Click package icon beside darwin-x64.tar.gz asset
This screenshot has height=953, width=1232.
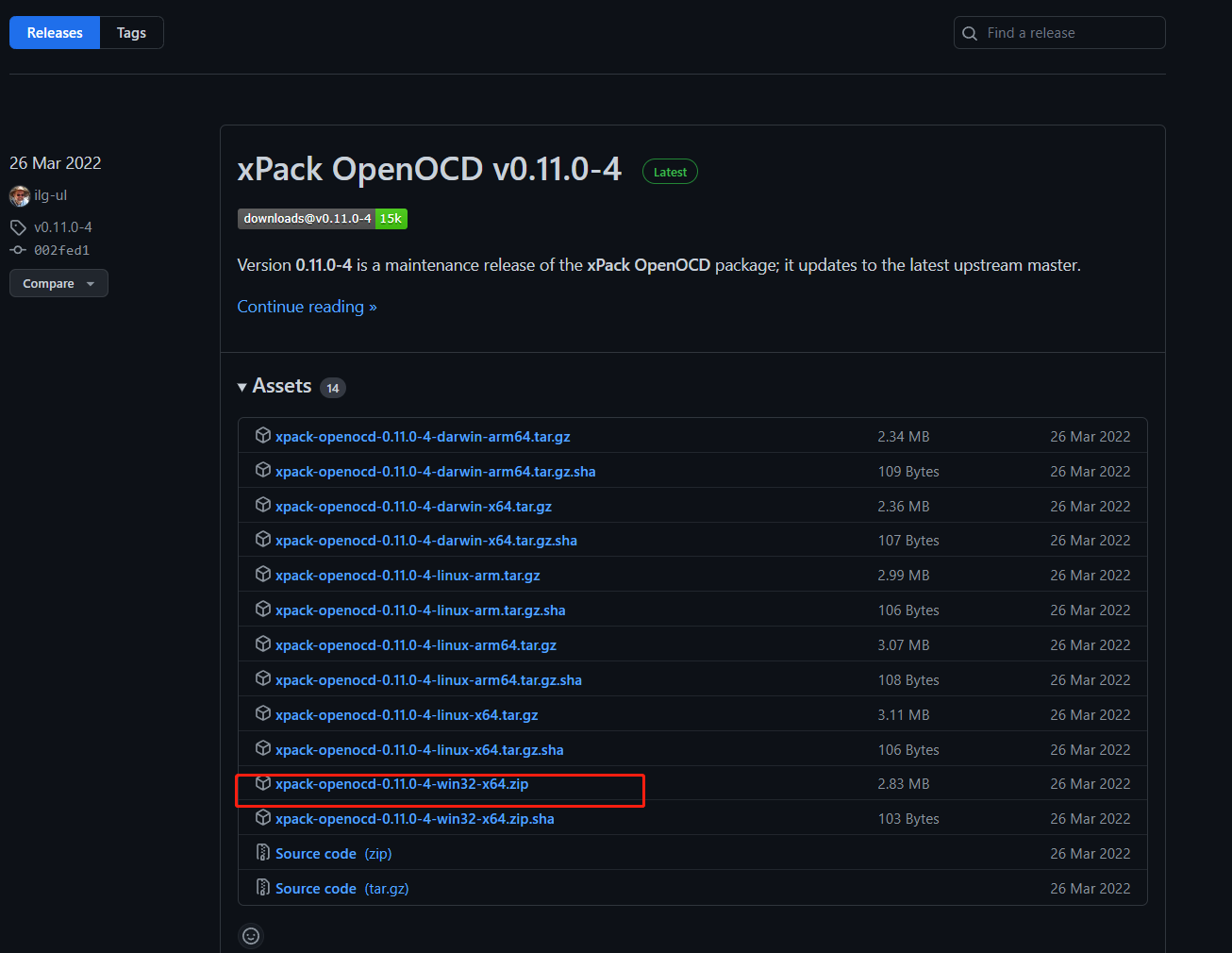(x=263, y=505)
